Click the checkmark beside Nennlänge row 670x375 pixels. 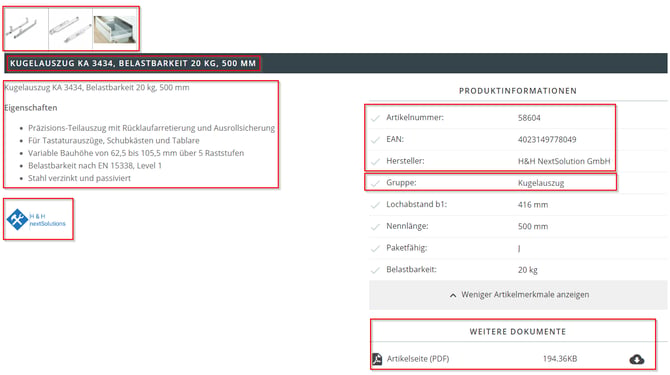tap(375, 227)
